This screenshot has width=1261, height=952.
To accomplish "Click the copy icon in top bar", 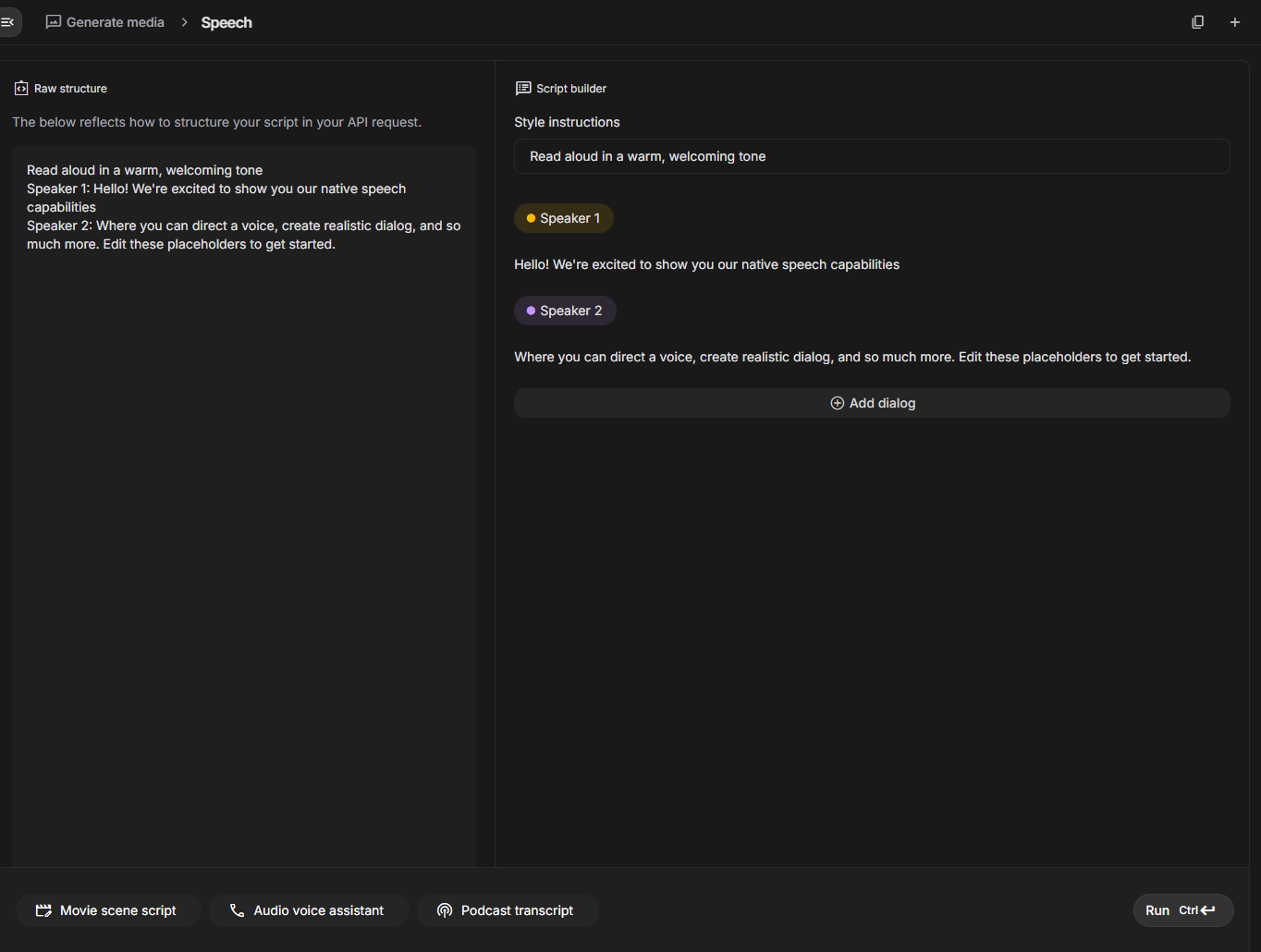I will click(x=1197, y=22).
